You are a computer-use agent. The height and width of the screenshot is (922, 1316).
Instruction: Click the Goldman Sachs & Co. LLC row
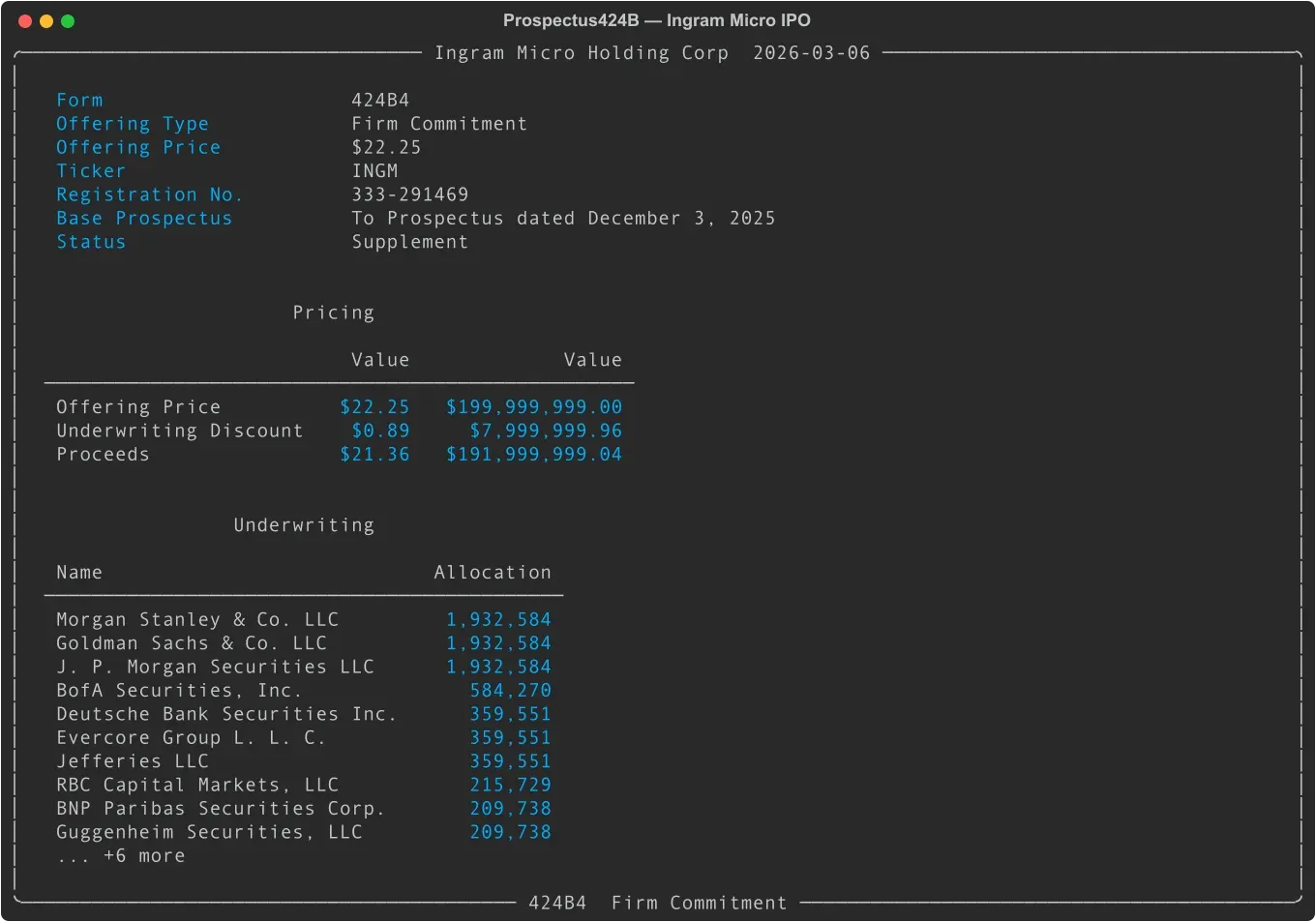tap(304, 643)
